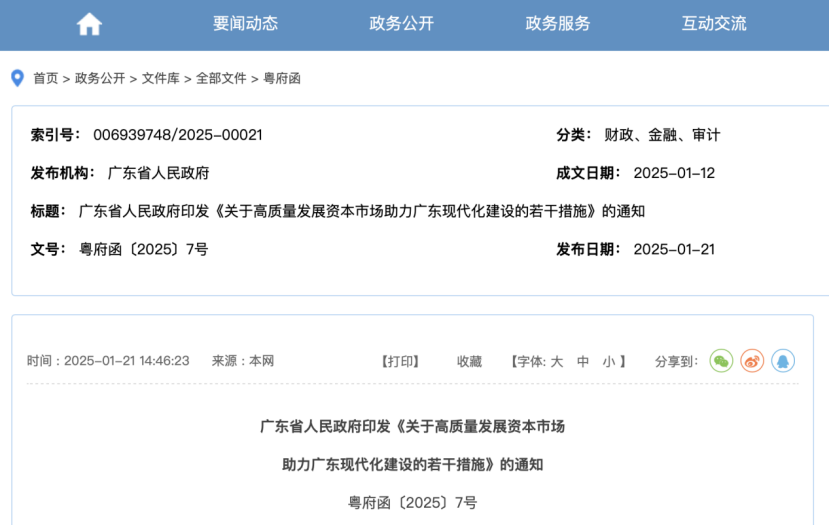This screenshot has height=525, width=829.
Task: Set font size to 小
Action: (x=609, y=361)
